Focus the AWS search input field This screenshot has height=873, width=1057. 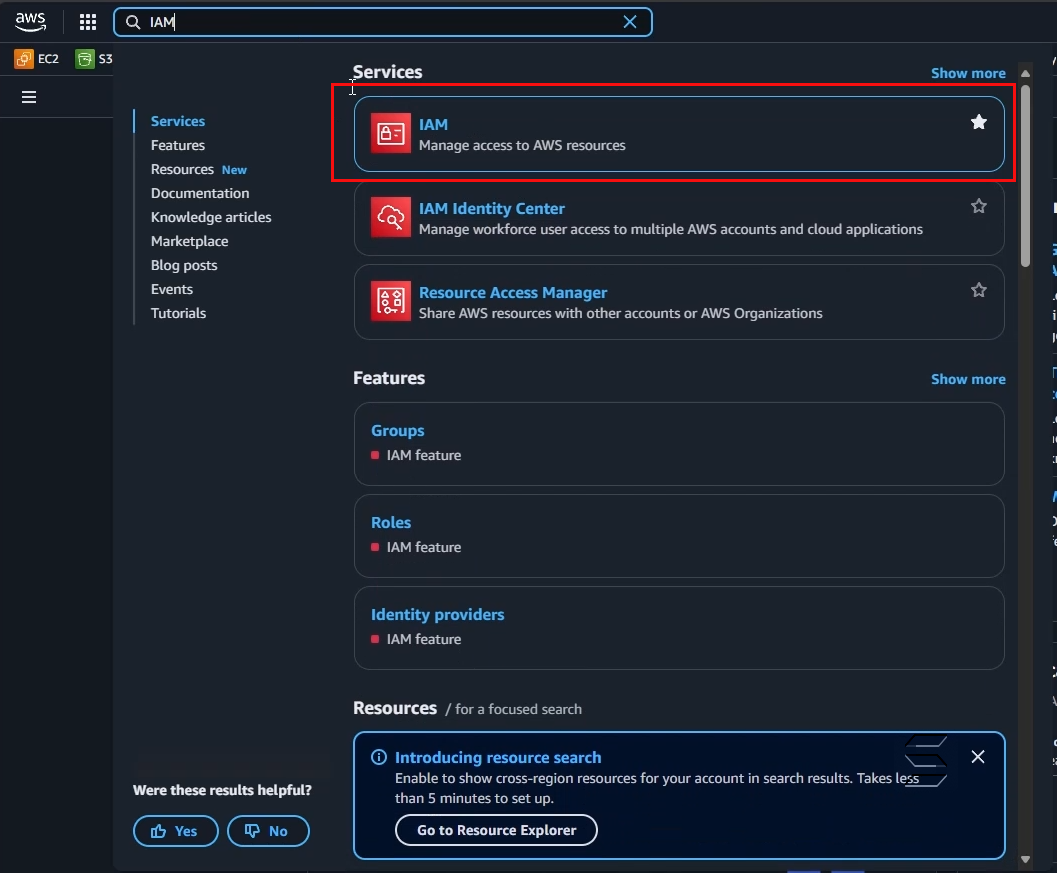tap(382, 22)
